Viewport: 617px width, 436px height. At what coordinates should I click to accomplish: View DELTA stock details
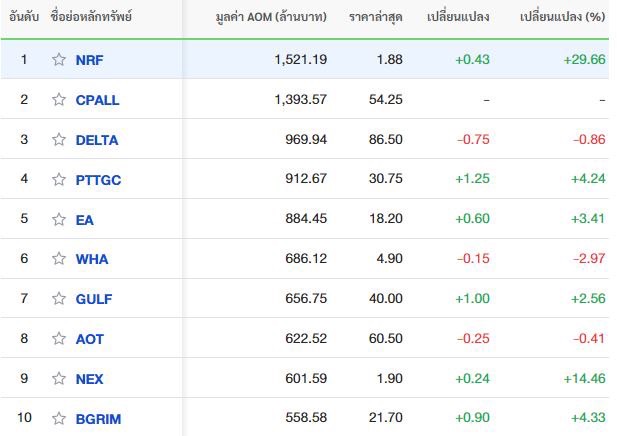[x=97, y=140]
